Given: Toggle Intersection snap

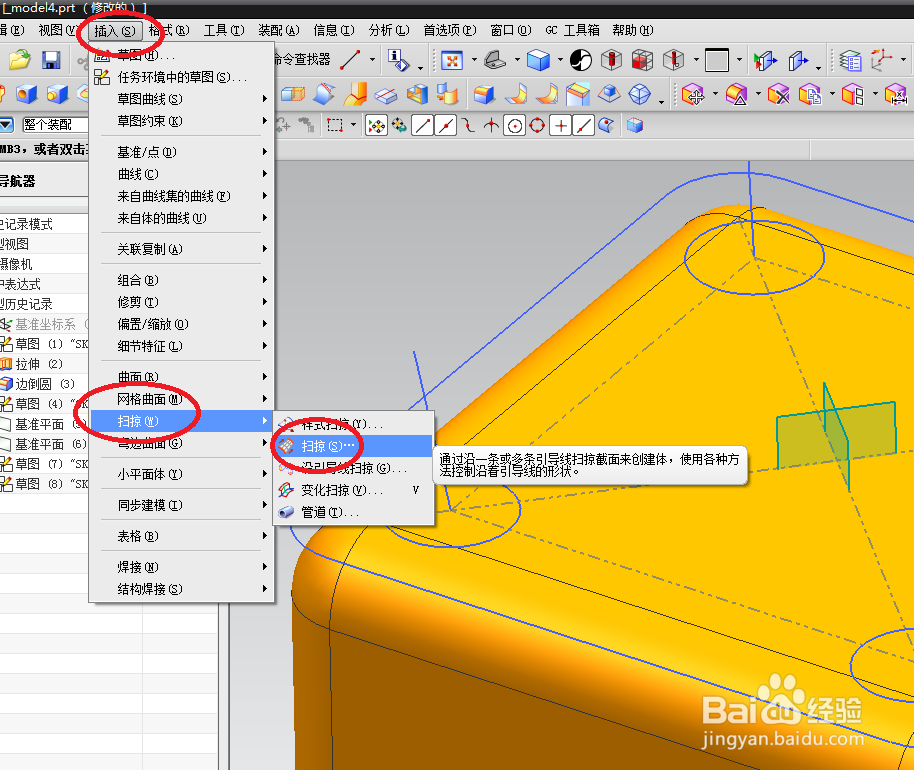Looking at the screenshot, I should [491, 125].
